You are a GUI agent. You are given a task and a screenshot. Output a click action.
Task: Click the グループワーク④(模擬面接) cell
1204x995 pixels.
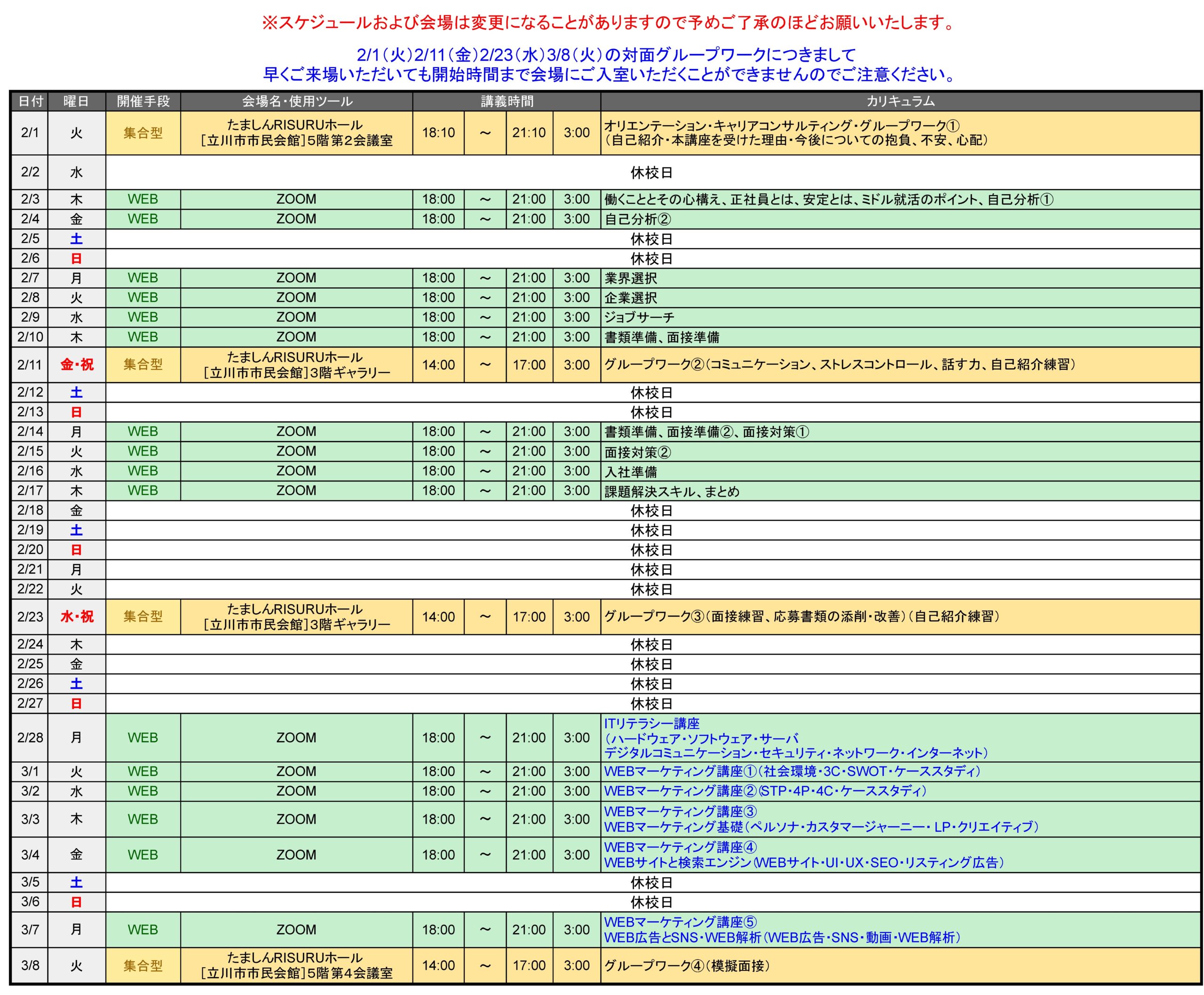click(x=901, y=966)
